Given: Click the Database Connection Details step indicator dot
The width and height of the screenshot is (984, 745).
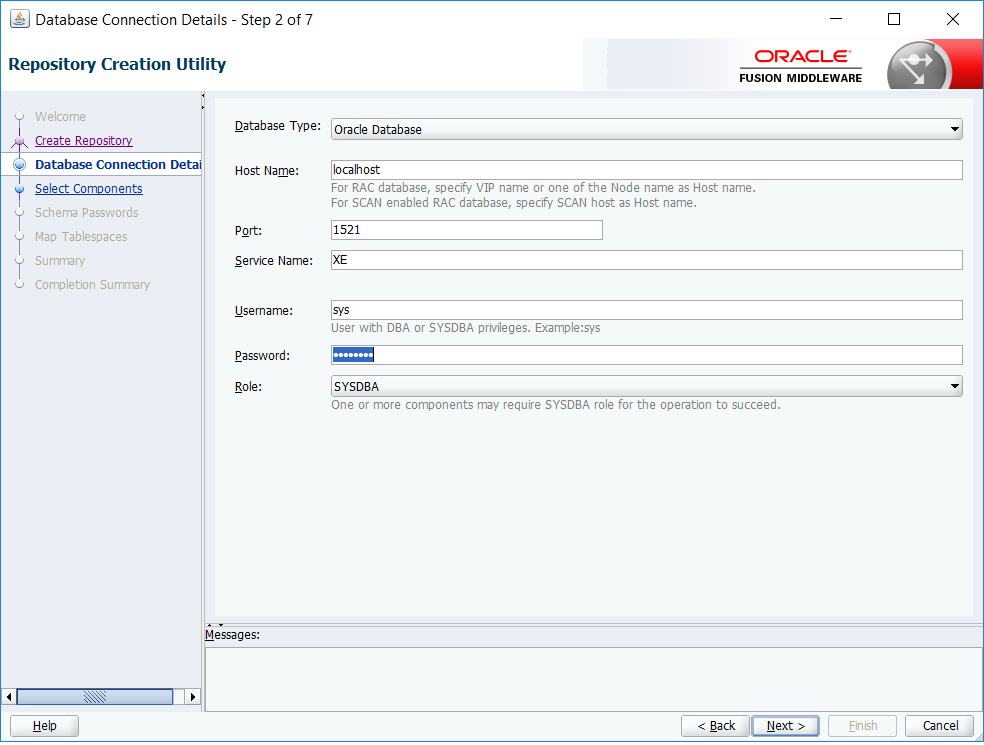Looking at the screenshot, I should (20, 164).
